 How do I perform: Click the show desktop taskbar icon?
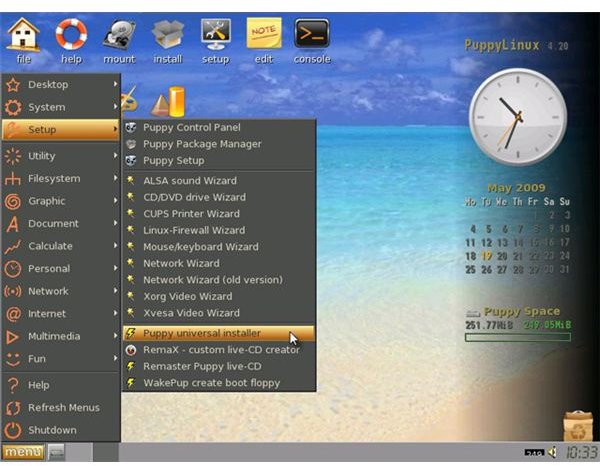tap(57, 452)
